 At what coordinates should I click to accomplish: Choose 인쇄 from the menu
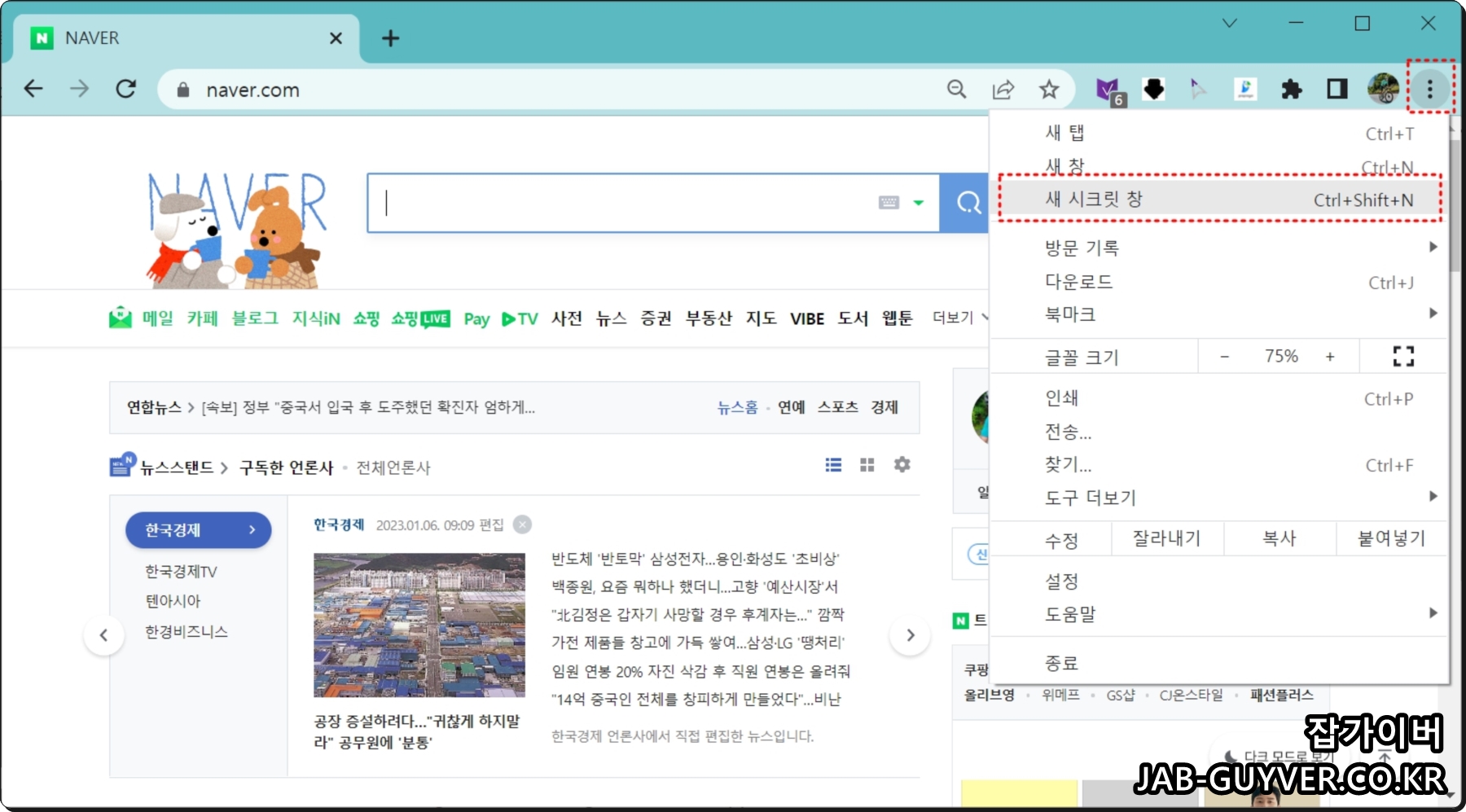[1219, 398]
